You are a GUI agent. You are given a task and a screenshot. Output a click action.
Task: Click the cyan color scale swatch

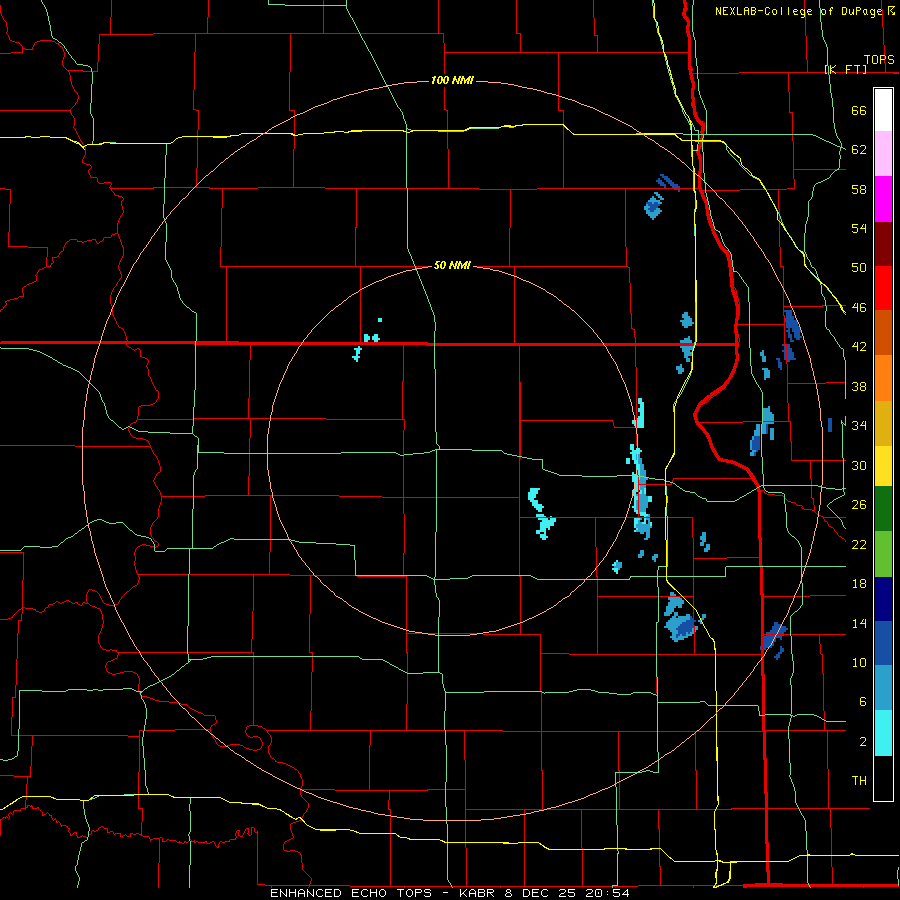pos(883,733)
